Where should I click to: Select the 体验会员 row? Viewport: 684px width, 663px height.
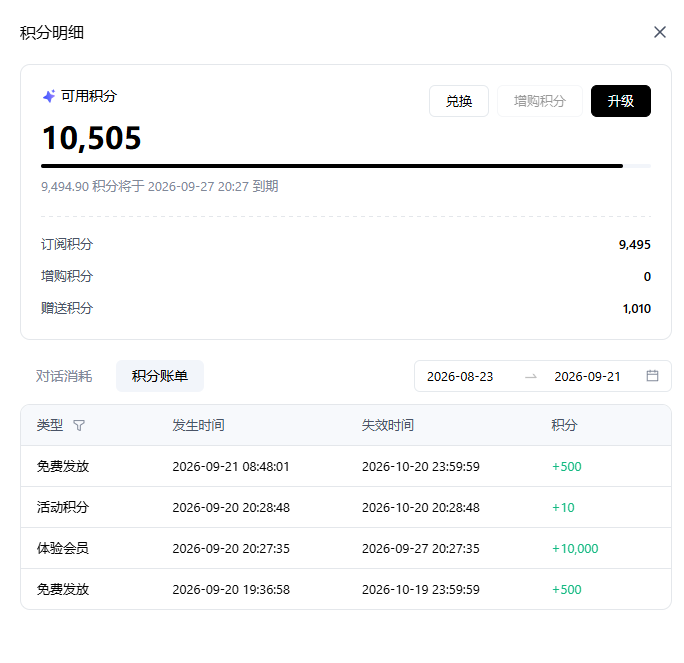[345, 548]
